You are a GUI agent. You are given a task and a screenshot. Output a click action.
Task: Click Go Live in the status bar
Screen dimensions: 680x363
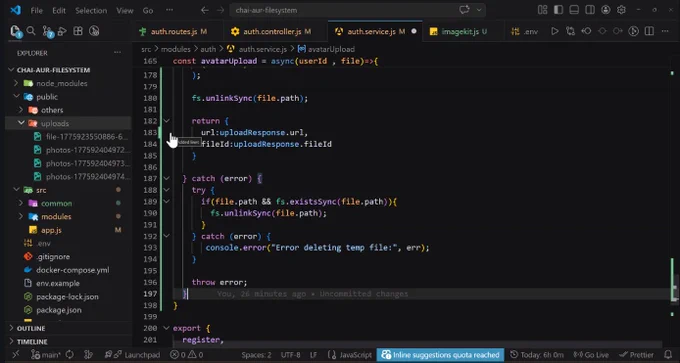pyautogui.click(x=591, y=355)
